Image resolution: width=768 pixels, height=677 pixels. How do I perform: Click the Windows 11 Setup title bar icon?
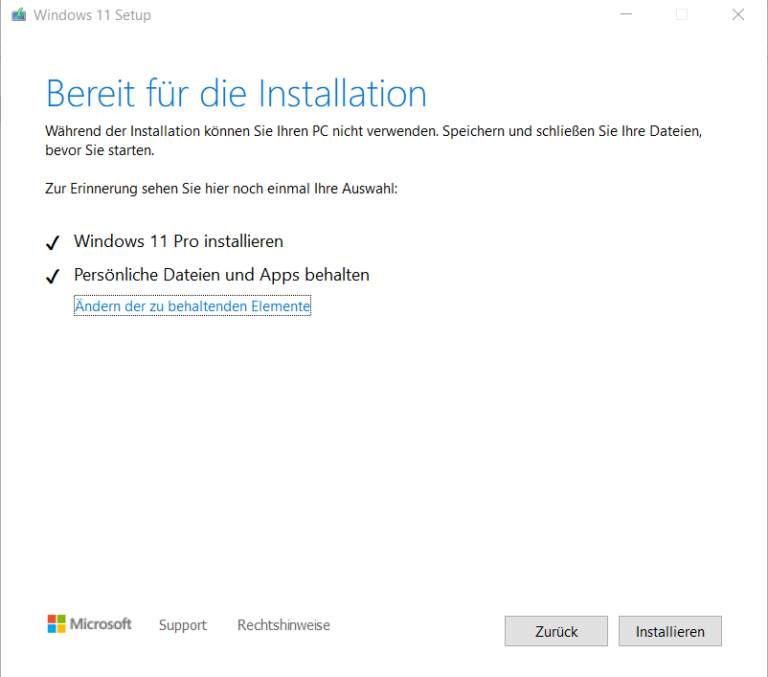pos(19,15)
